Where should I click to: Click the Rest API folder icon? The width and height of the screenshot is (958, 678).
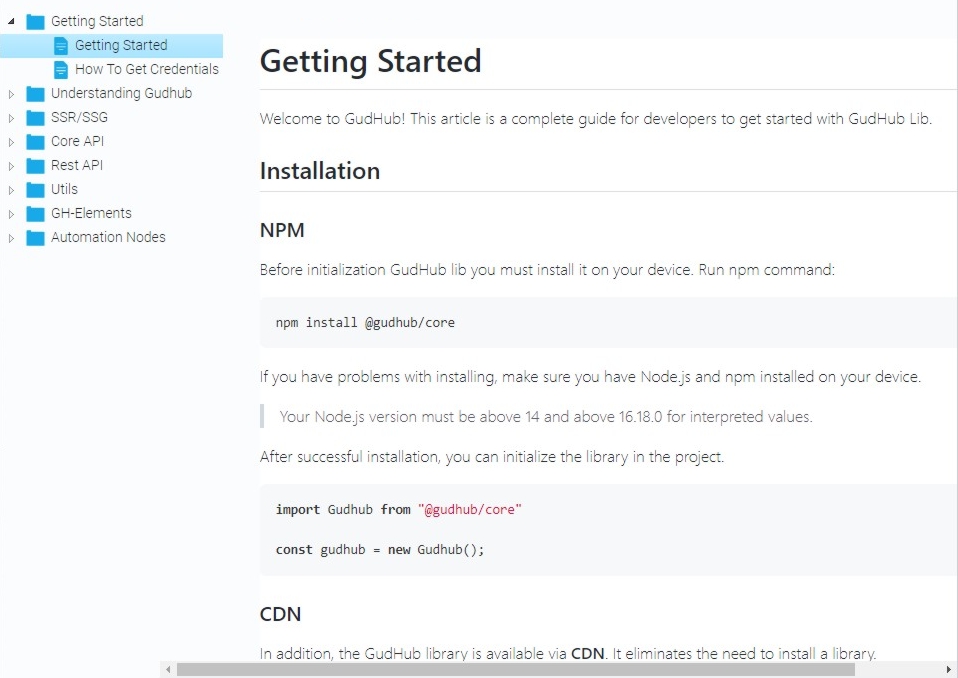click(x=35, y=166)
